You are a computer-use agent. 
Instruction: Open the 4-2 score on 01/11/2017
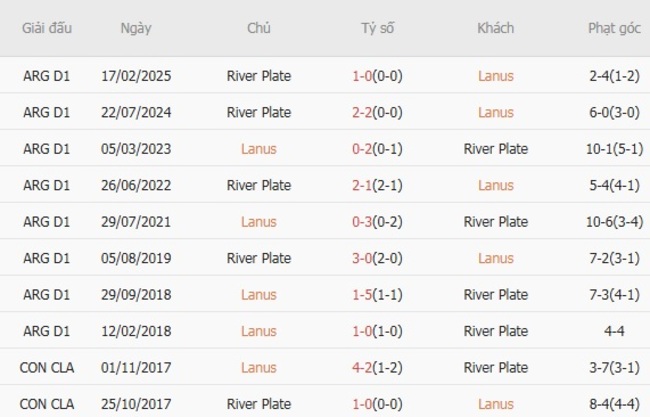pos(363,367)
